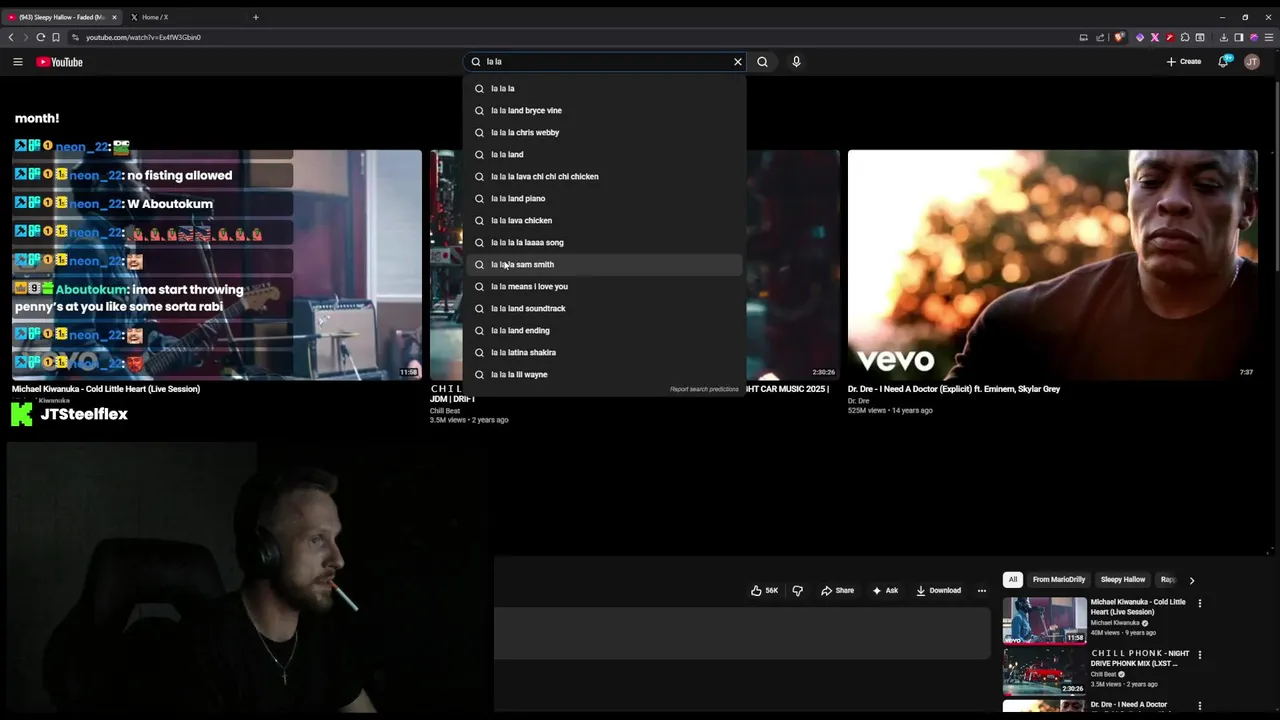Start voice search with microphone icon
The width and height of the screenshot is (1280, 720).
pyautogui.click(x=796, y=62)
